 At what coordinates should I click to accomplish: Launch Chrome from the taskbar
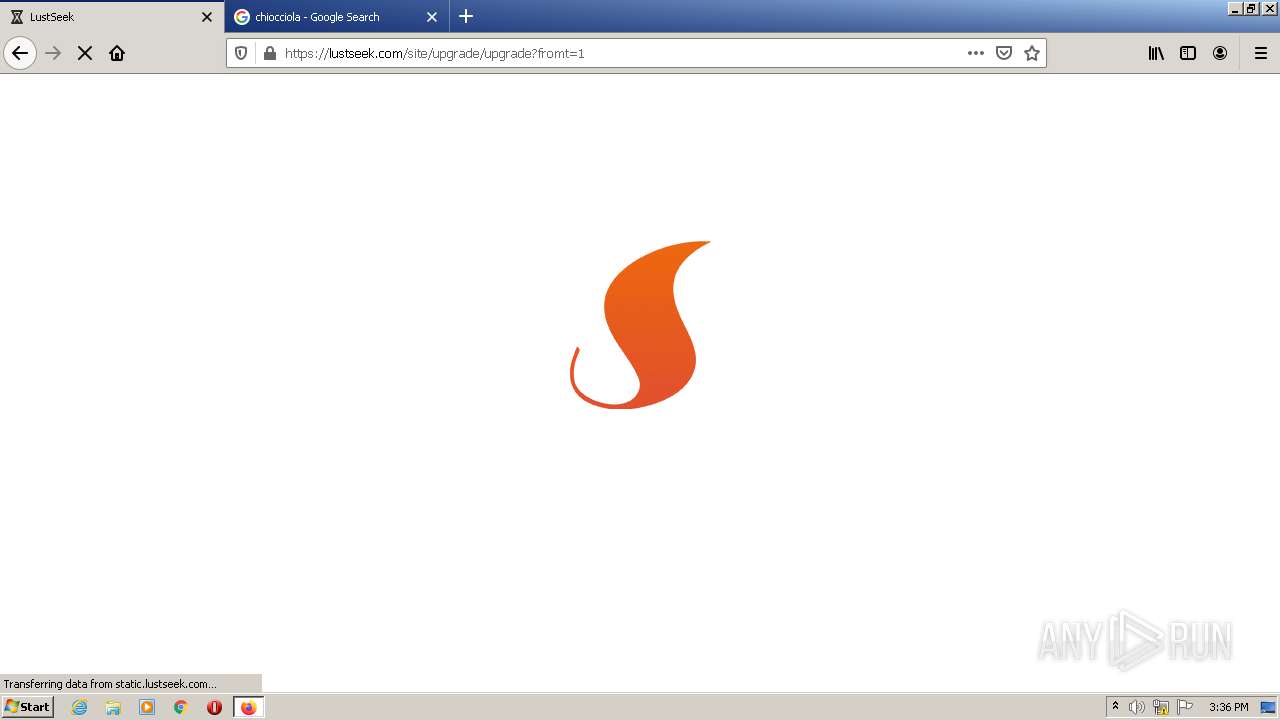181,707
